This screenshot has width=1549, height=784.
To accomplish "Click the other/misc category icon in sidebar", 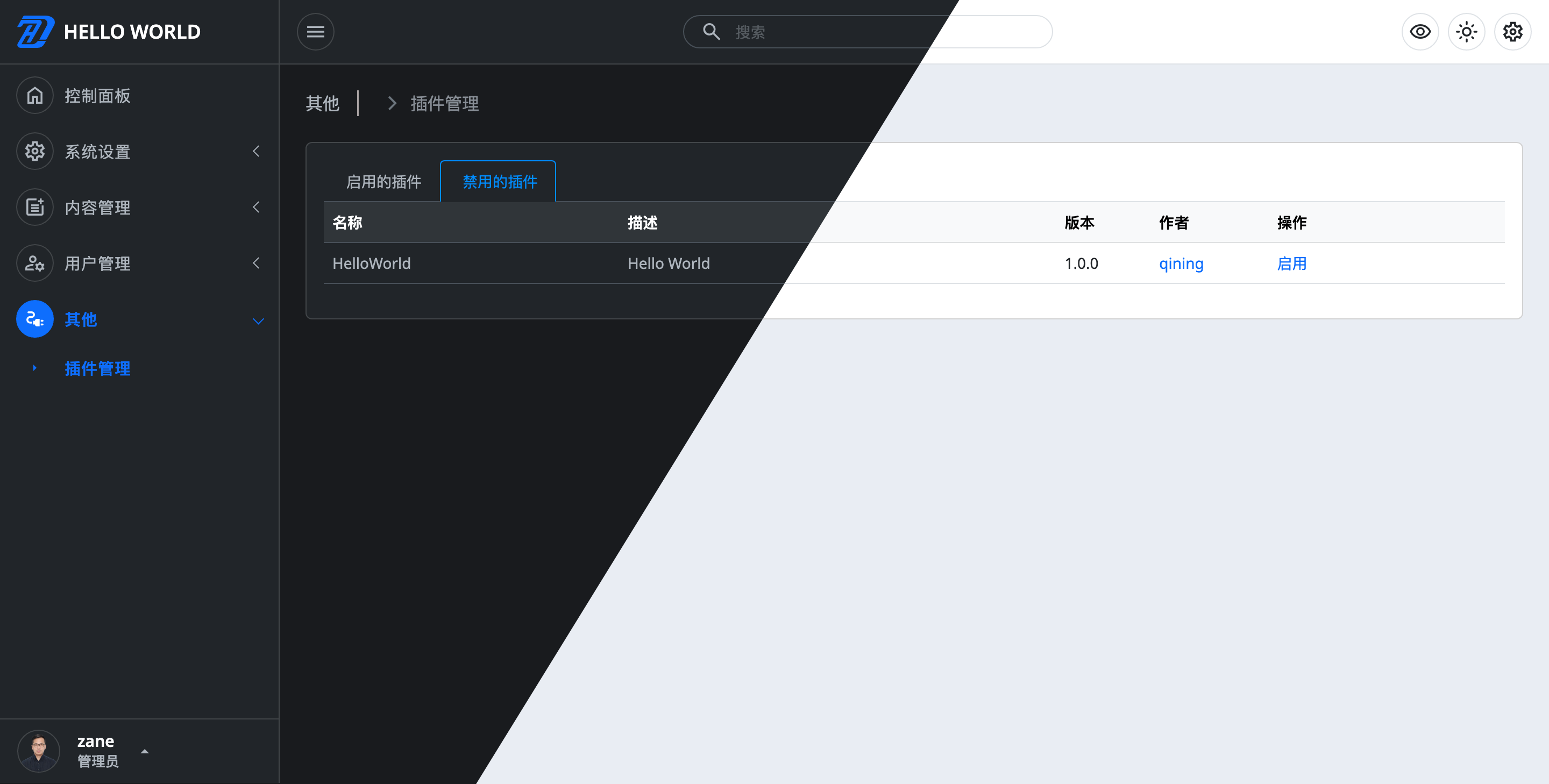I will coord(34,319).
